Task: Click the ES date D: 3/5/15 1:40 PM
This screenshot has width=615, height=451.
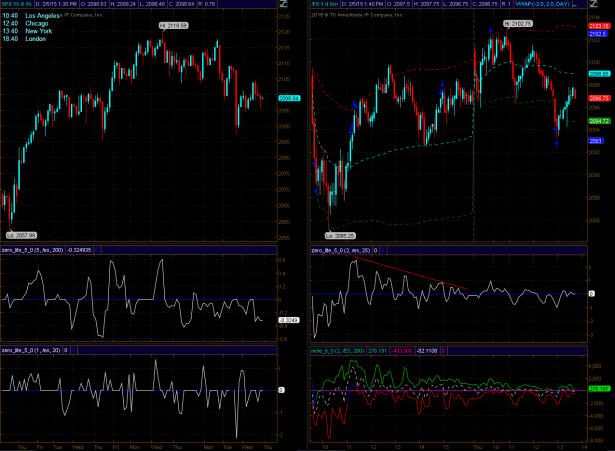Action: coord(362,4)
